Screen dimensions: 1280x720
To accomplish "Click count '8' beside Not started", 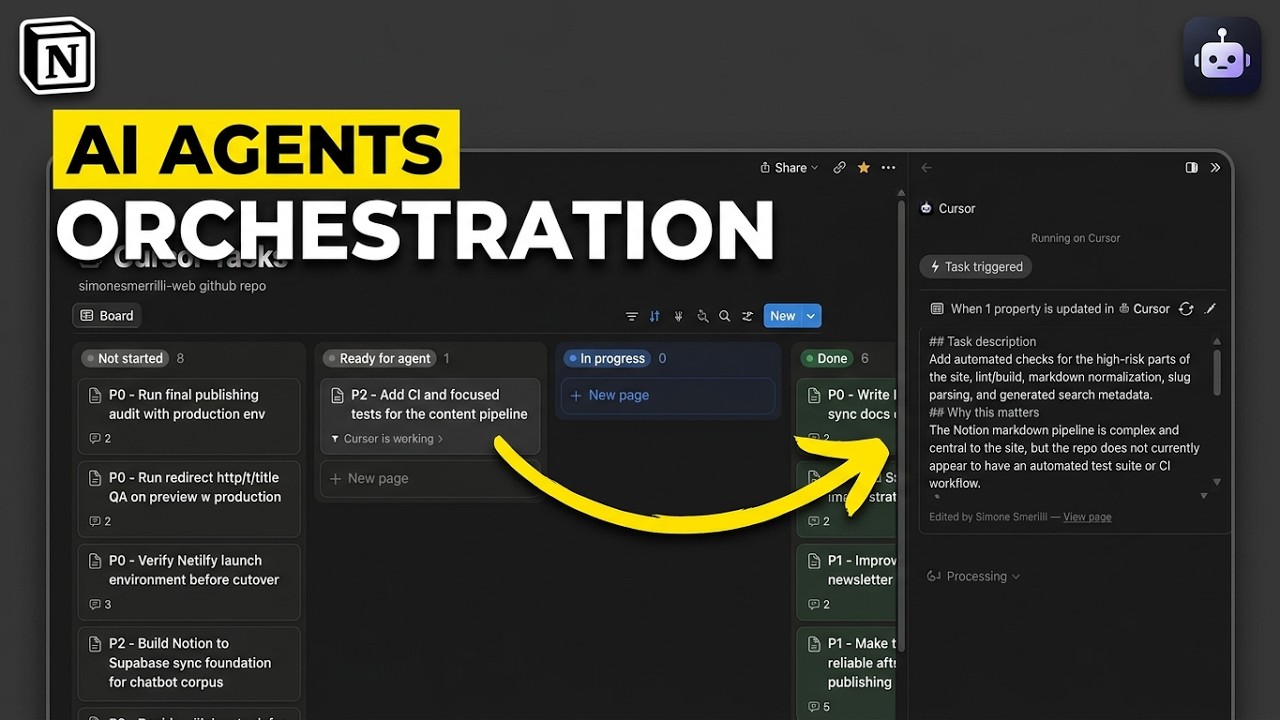I will (180, 358).
